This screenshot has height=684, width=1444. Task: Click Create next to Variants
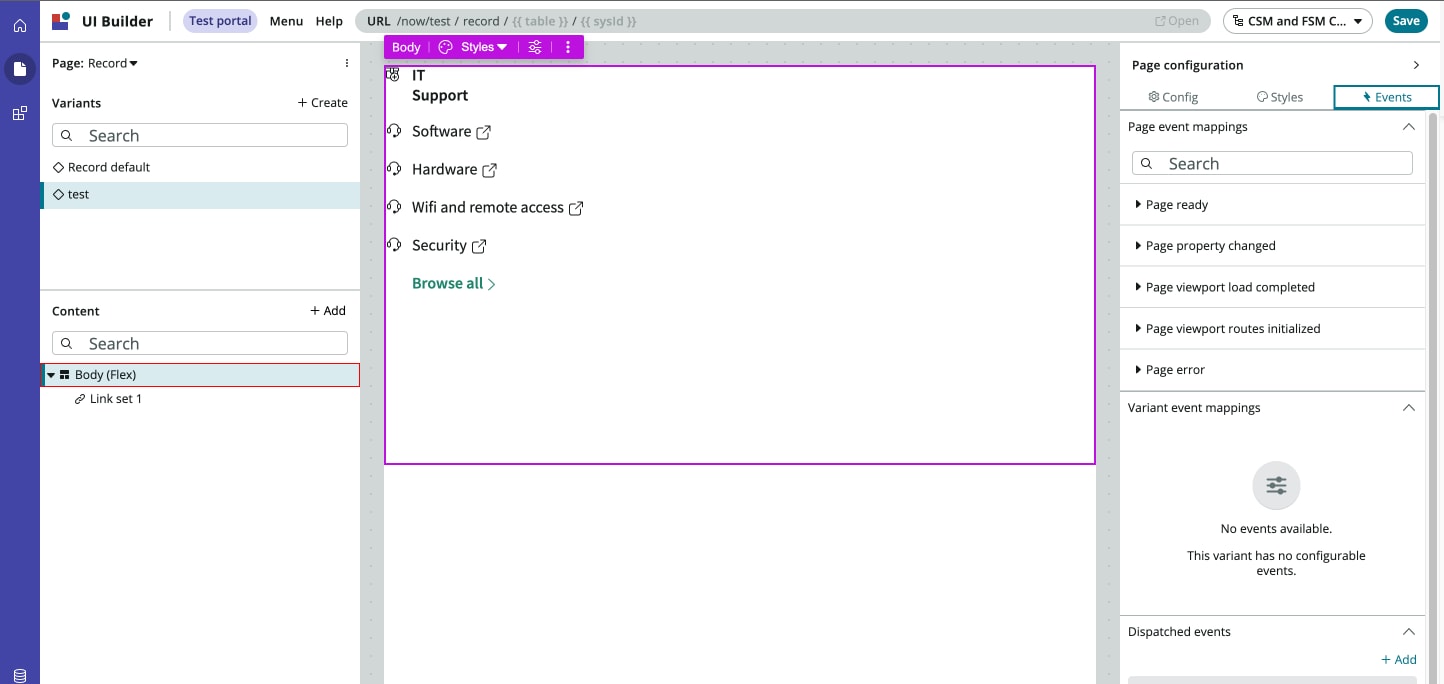(322, 103)
